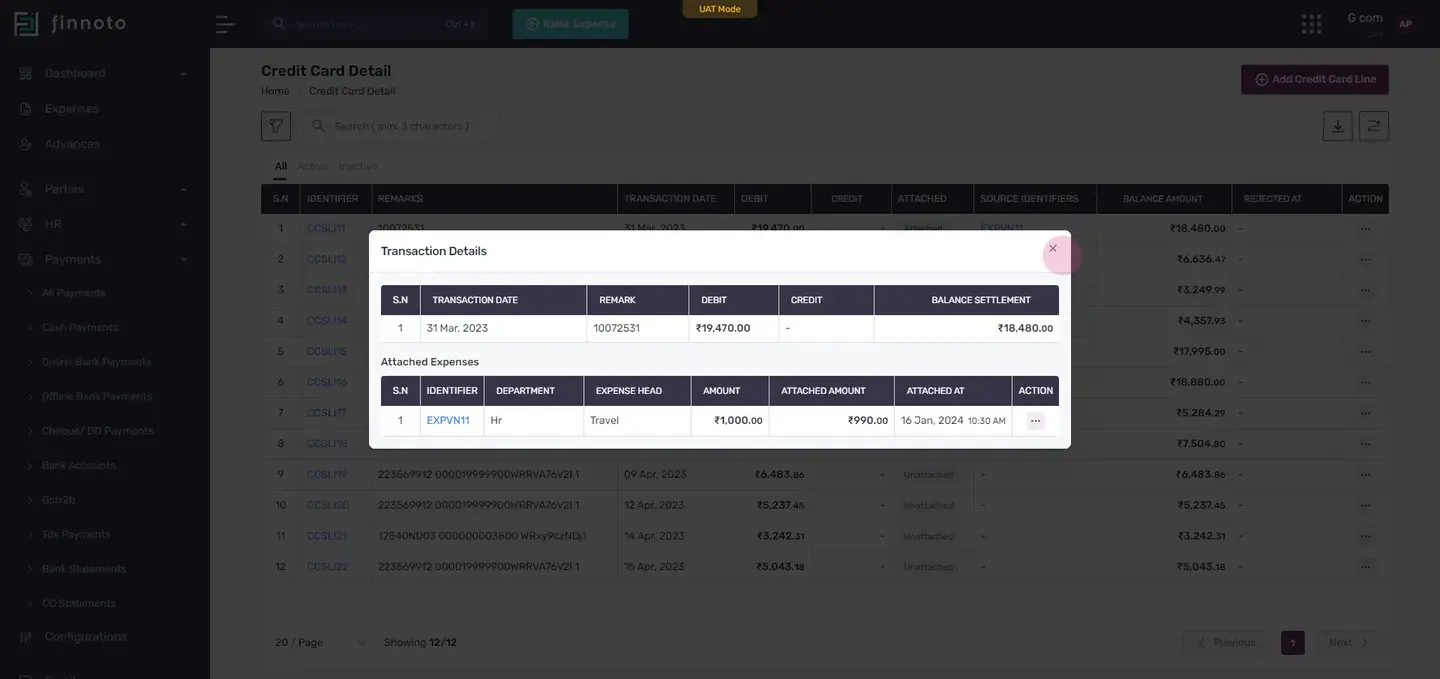Screen dimensions: 1440x679
Task: Open the EXPVN11 expense link in dialog
Action: click(x=448, y=421)
